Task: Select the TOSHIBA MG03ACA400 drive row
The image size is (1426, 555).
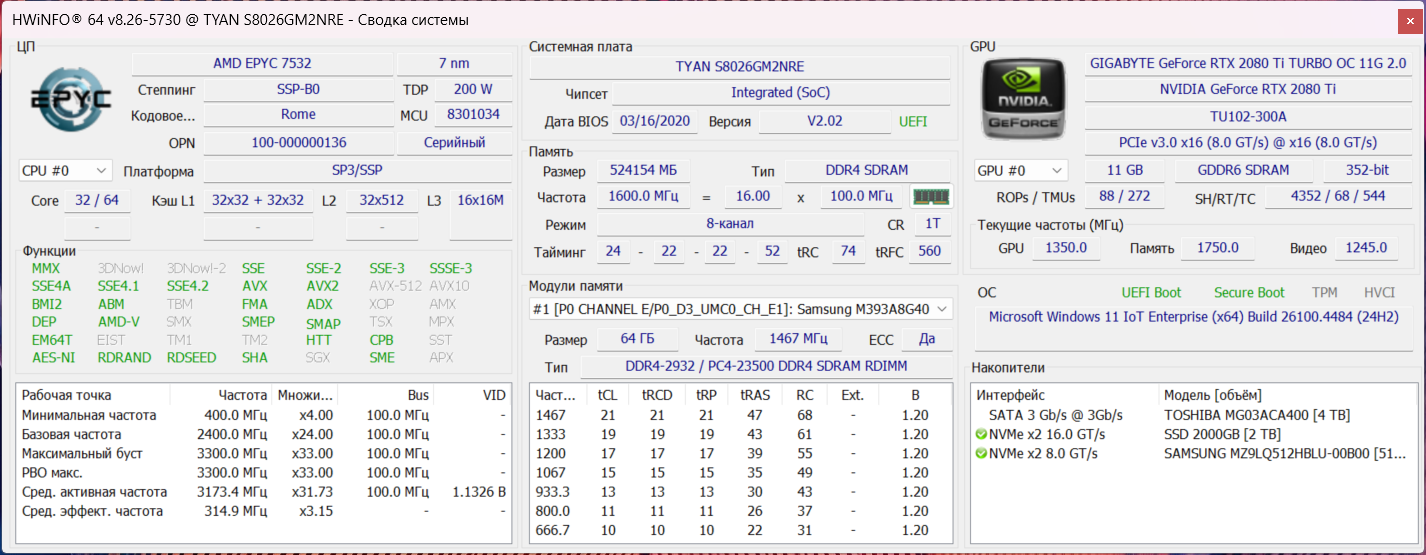Action: click(1242, 415)
